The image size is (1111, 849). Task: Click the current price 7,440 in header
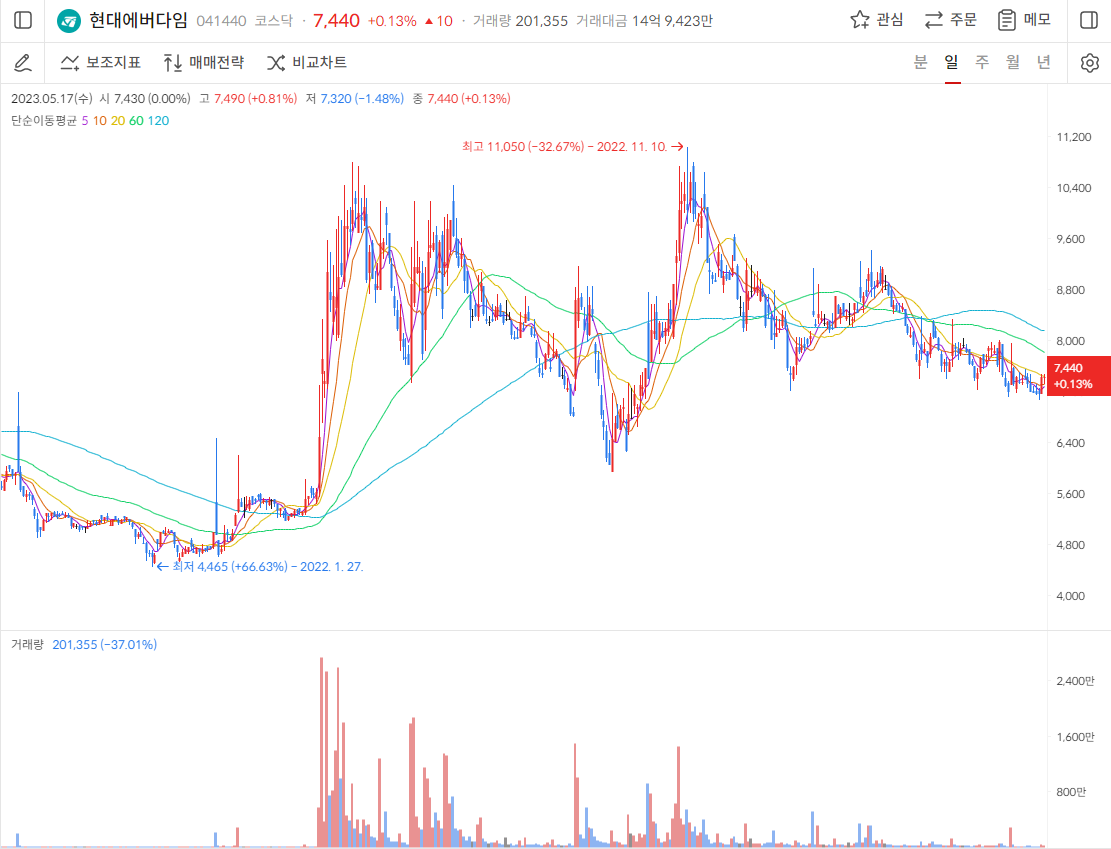point(337,21)
